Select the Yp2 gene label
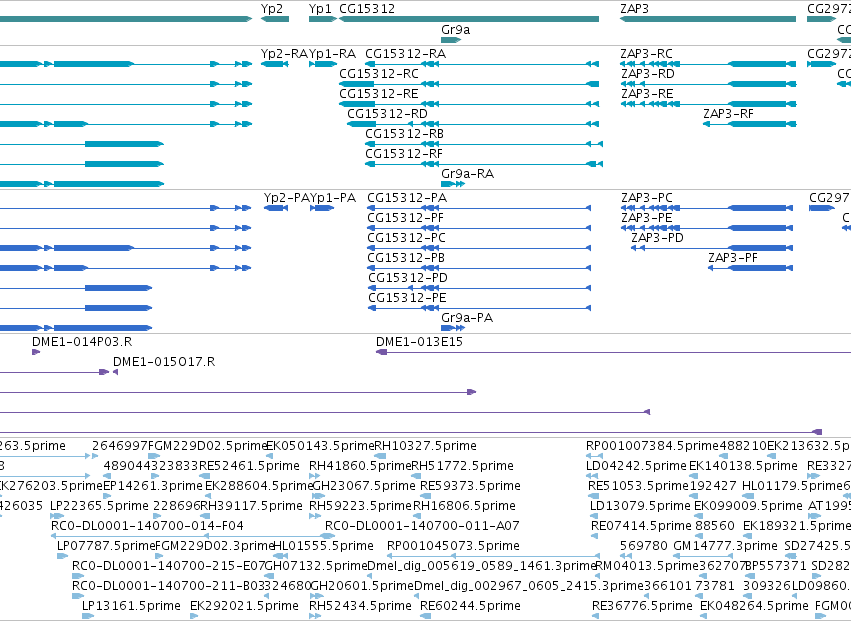The height and width of the screenshot is (621, 851). (272, 9)
